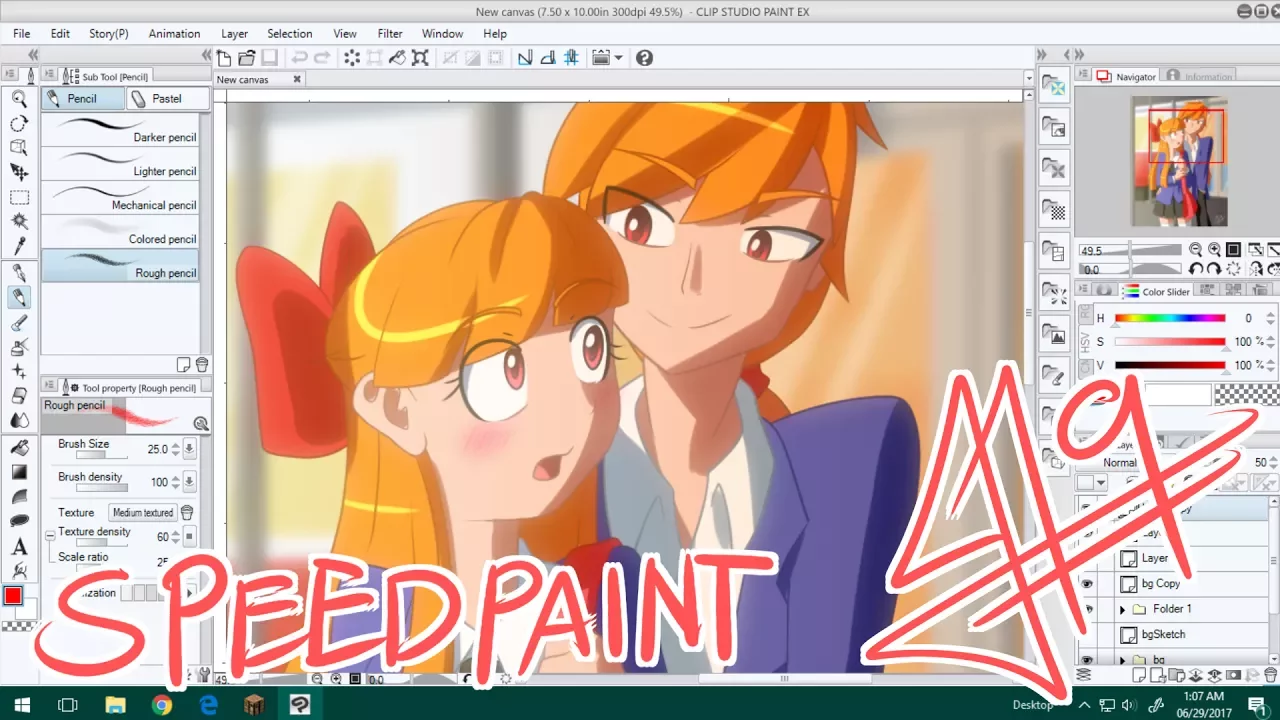Open Chrome from the Windows taskbar

tap(162, 705)
